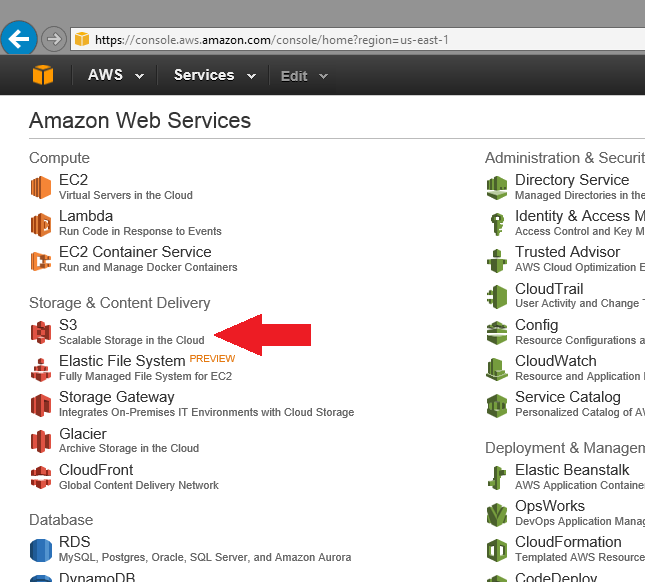Click the Service Catalog icon
This screenshot has height=582, width=645.
[x=497, y=406]
